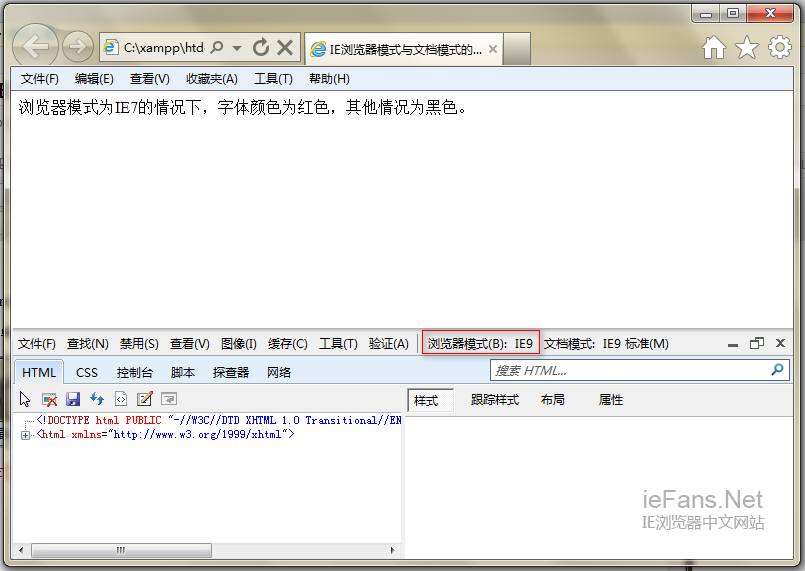Screen dimensions: 805x571
Task: Close the developer tools pane
Action: (x=780, y=343)
